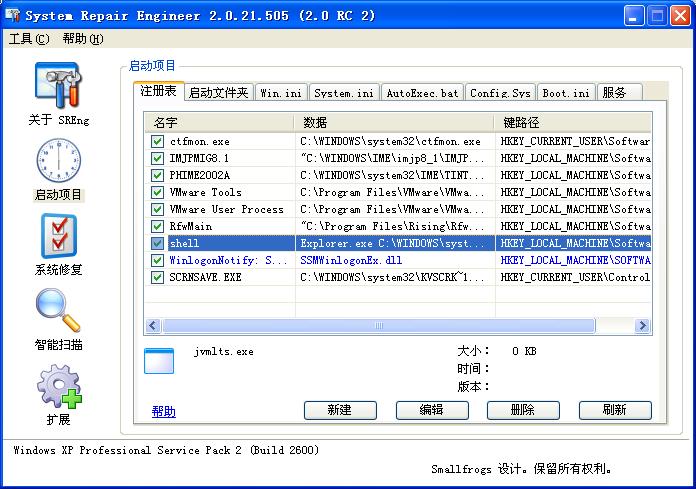Select the IMJPMIG8.1 row name
The image size is (696, 489).
pyautogui.click(x=199, y=158)
